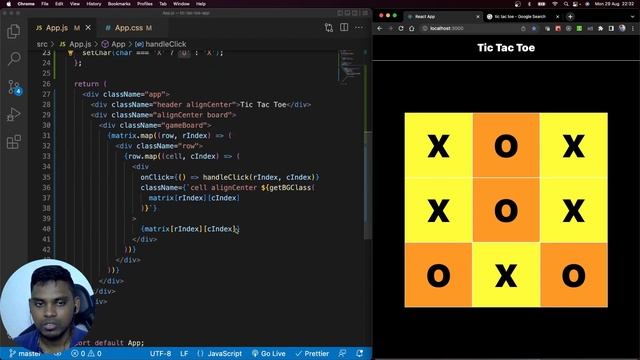Switch to the App.css tab
The width and height of the screenshot is (640, 360).
coord(129,28)
